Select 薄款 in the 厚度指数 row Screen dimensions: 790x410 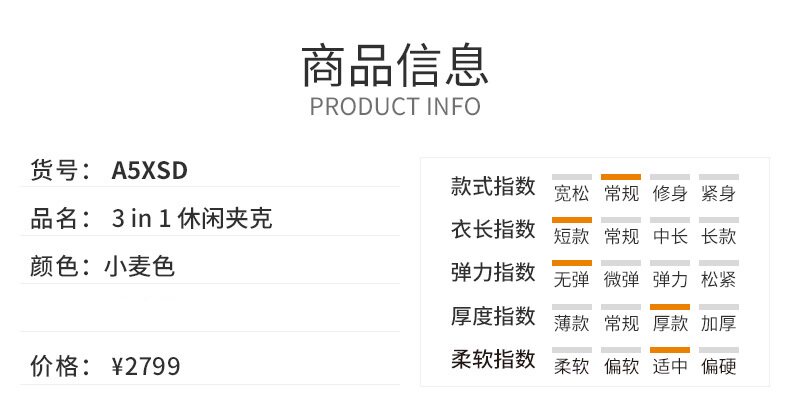571,323
